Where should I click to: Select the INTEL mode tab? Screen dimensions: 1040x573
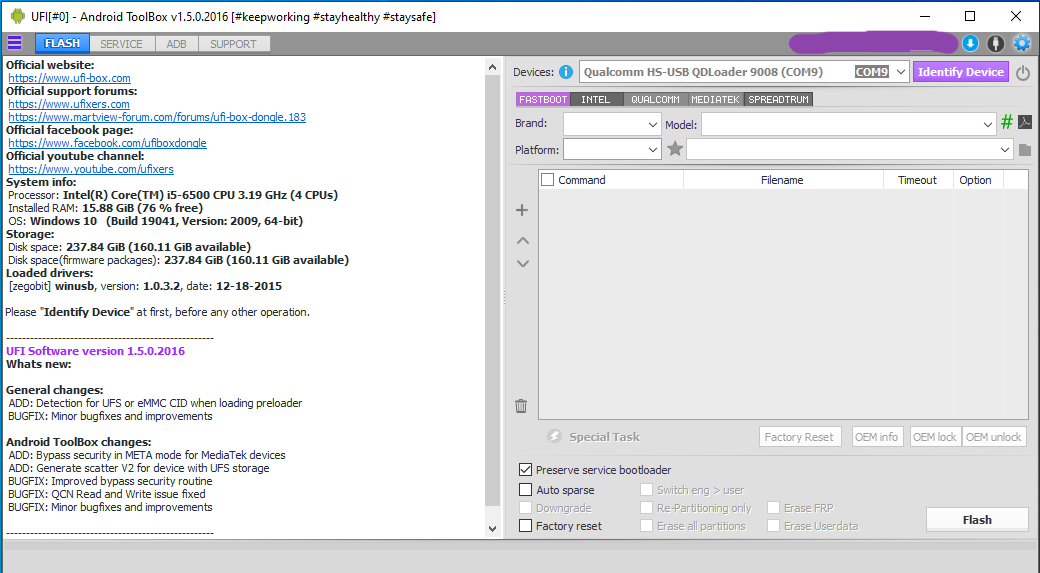click(x=596, y=99)
